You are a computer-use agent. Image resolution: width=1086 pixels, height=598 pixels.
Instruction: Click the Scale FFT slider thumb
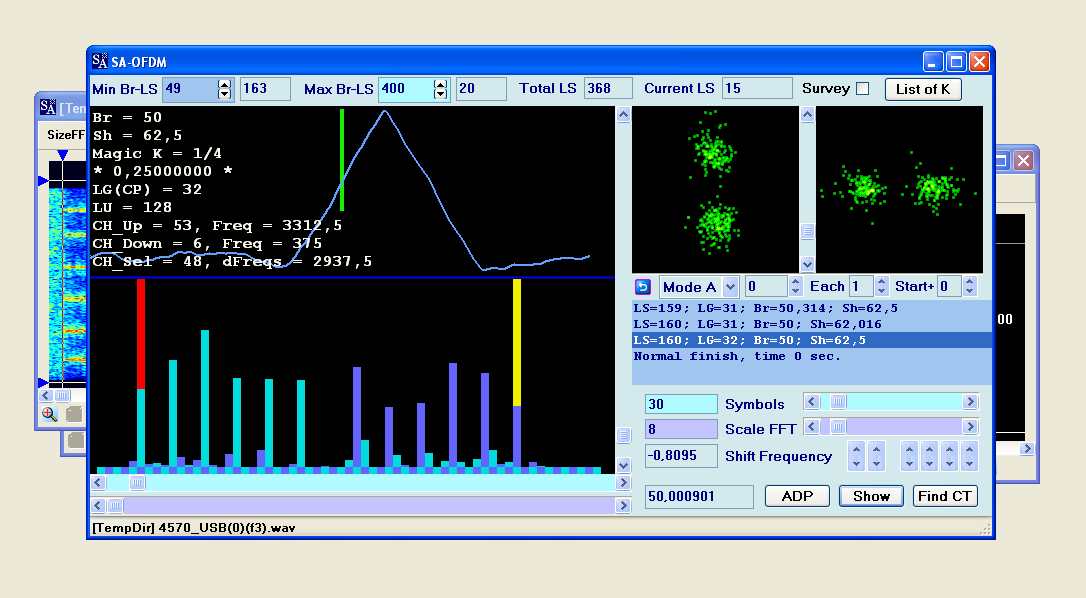pyautogui.click(x=838, y=427)
